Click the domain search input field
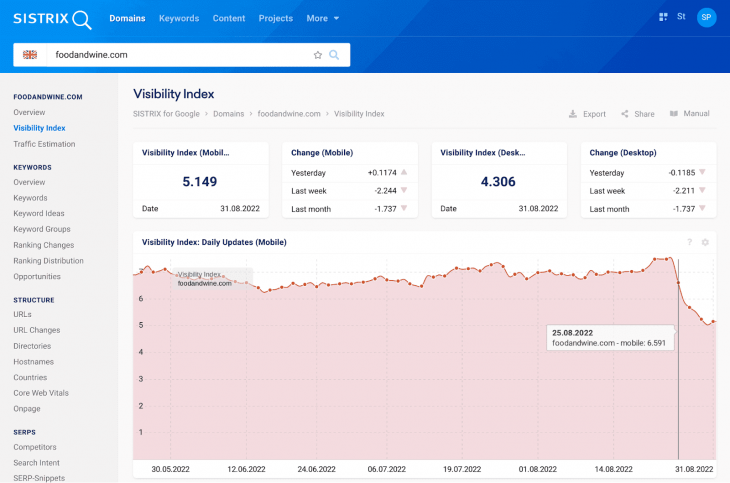730x483 pixels. click(180, 55)
